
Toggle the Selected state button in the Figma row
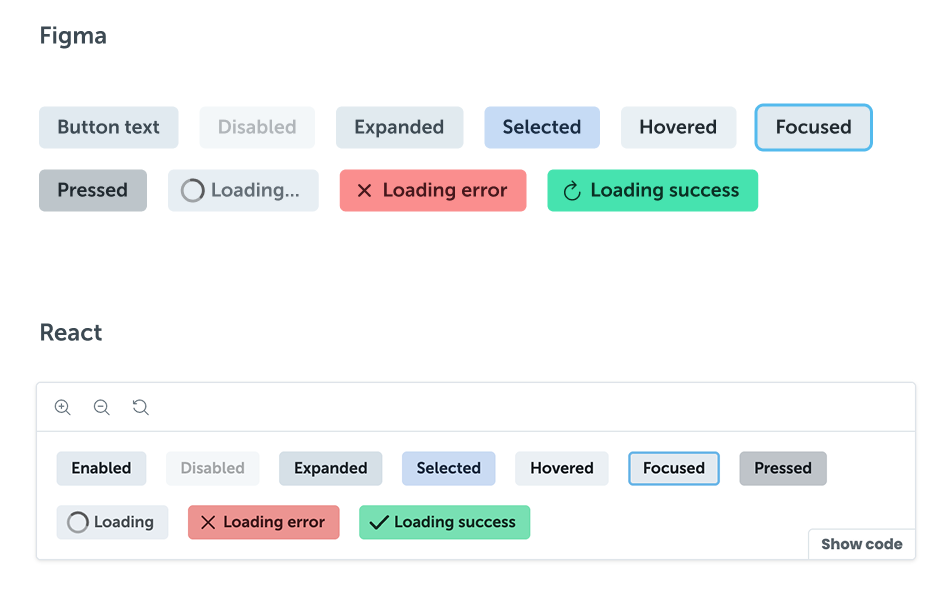click(x=541, y=127)
